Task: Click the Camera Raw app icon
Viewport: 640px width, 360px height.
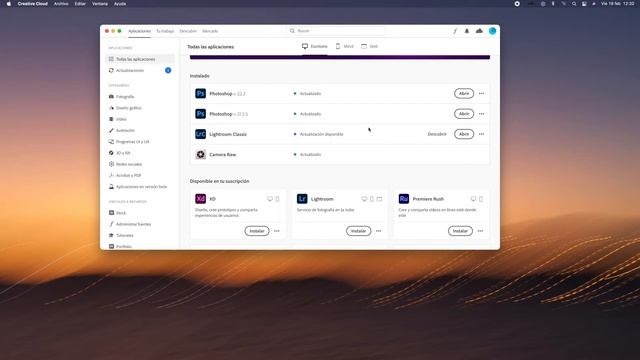Action: tap(200, 154)
